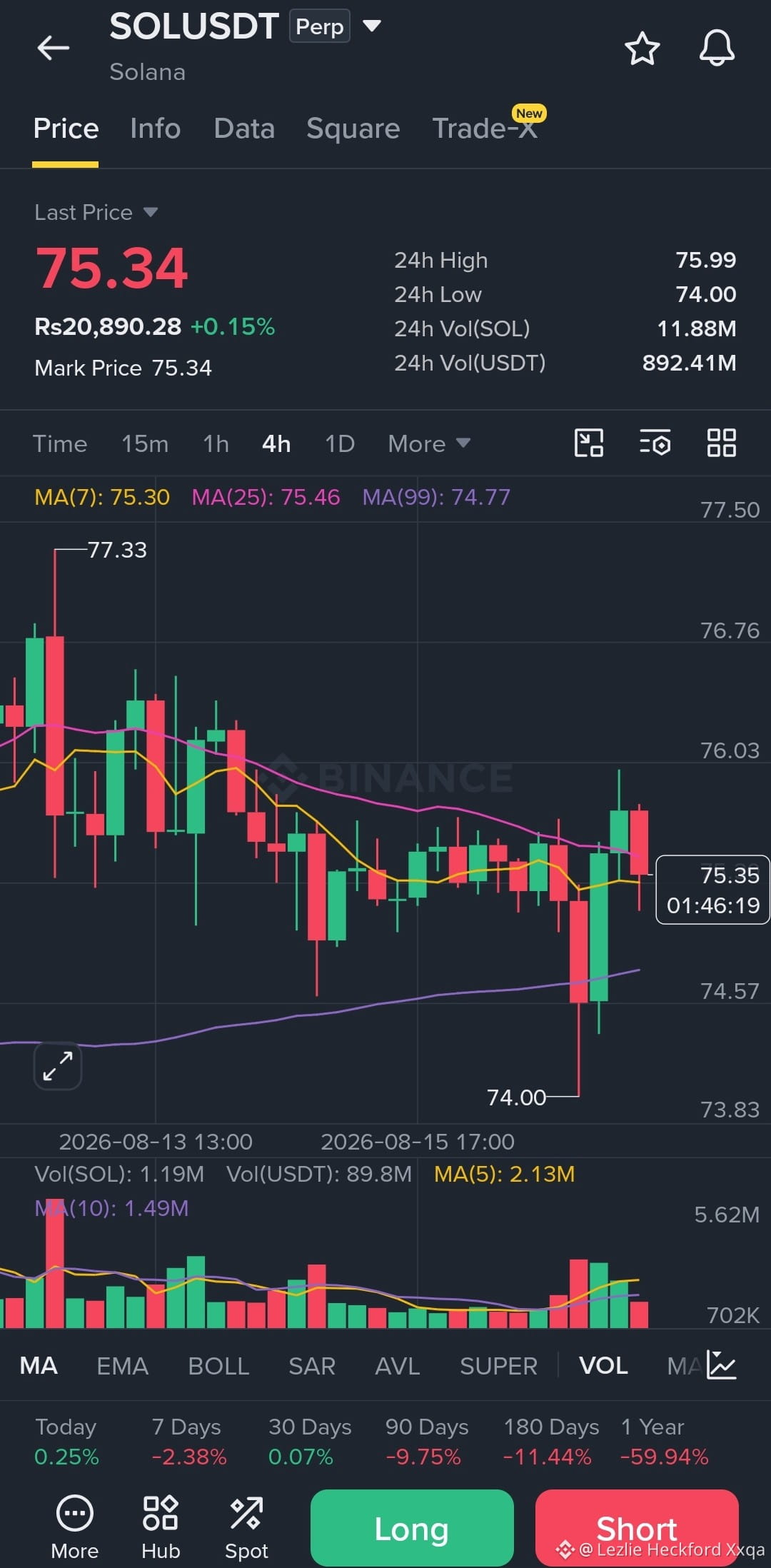Expand chart to fullscreen
This screenshot has height=1568, width=771.
point(58,1066)
